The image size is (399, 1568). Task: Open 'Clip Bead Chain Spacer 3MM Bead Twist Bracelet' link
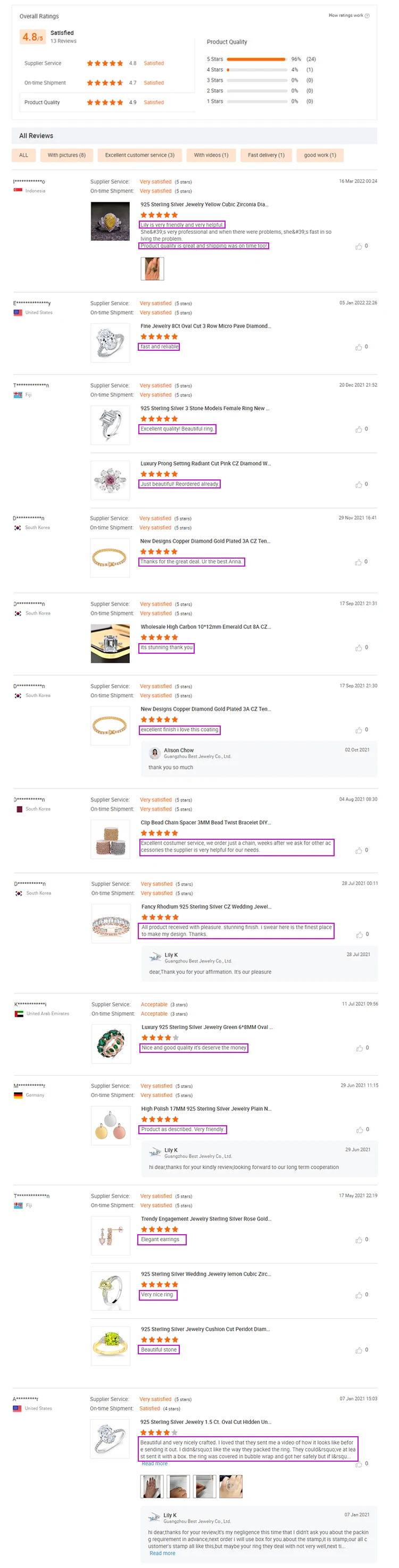pyautogui.click(x=205, y=822)
